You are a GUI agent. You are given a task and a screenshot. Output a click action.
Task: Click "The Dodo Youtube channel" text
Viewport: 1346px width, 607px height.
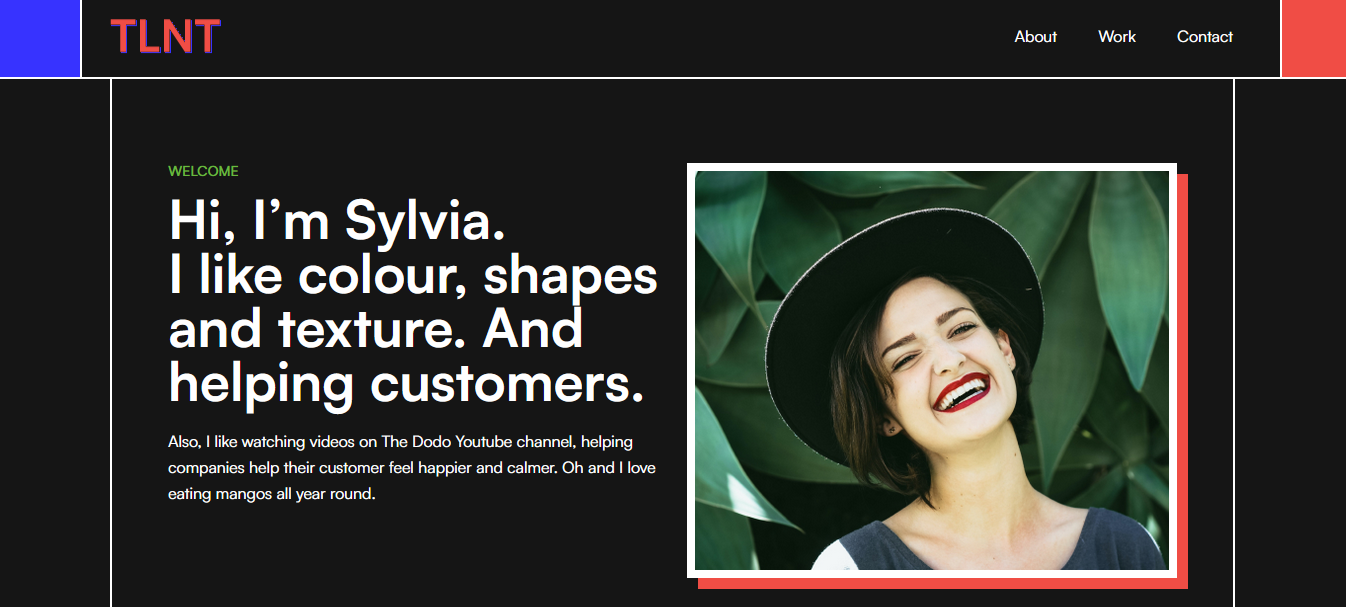click(478, 441)
